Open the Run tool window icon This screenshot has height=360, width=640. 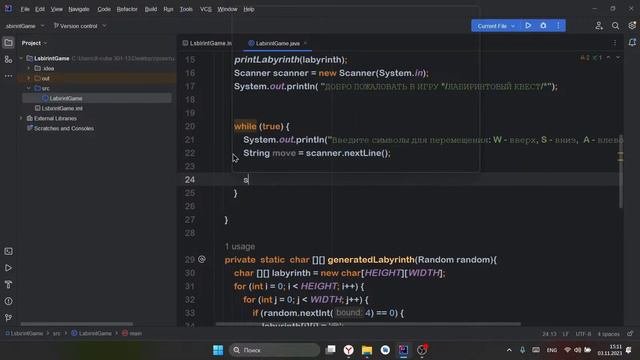click(8, 268)
